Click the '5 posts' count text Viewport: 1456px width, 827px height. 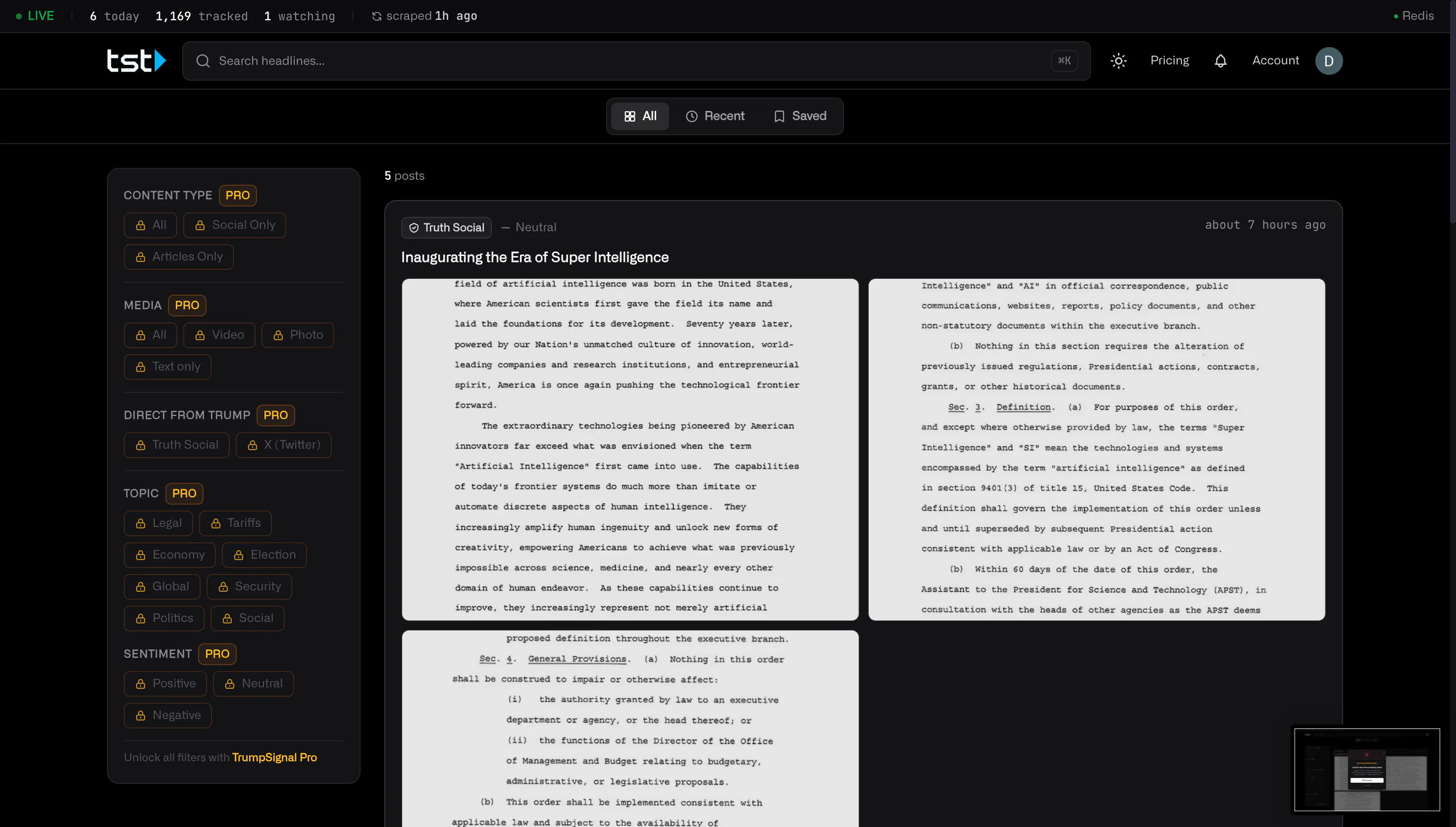coord(404,176)
